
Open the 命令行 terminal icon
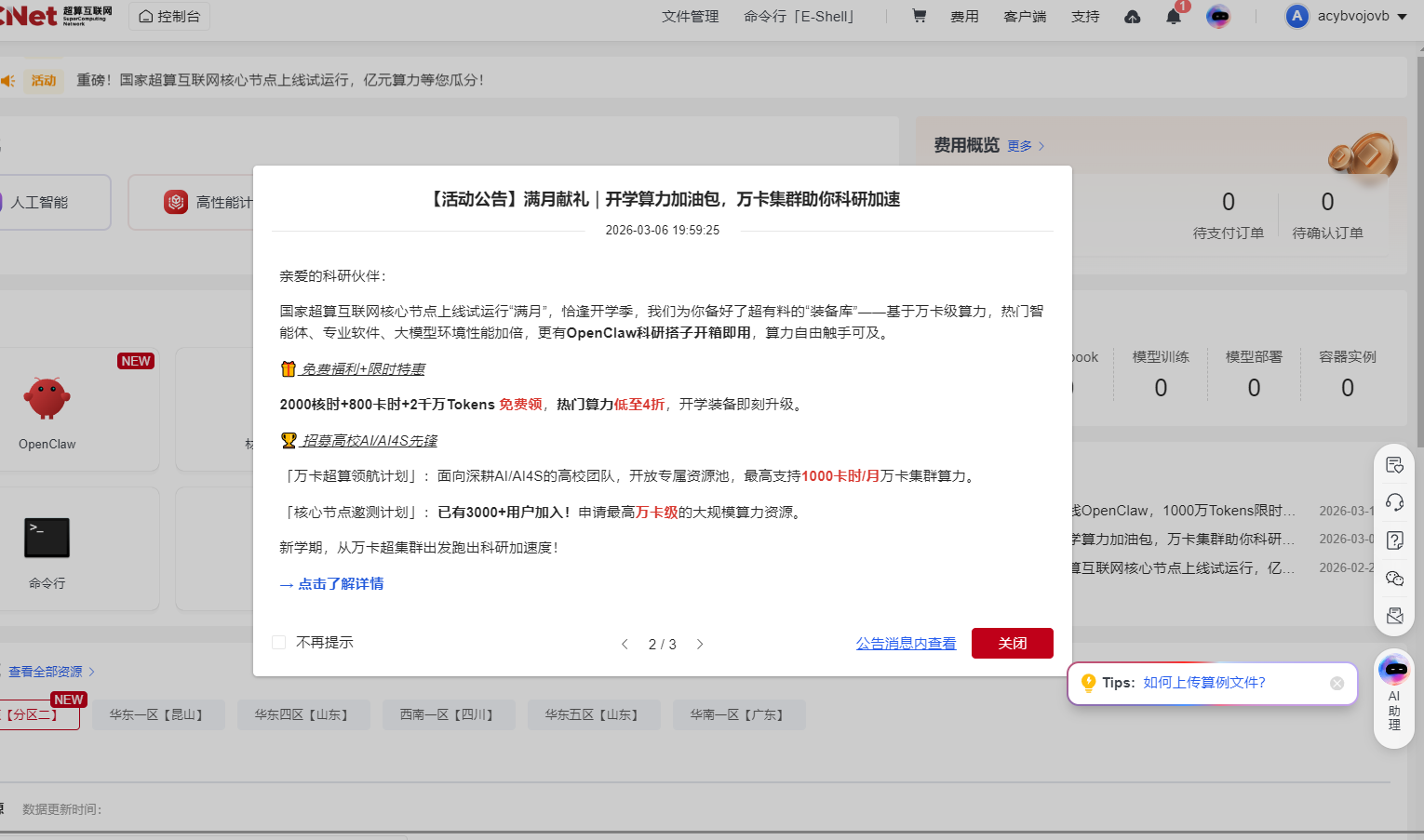coord(47,538)
